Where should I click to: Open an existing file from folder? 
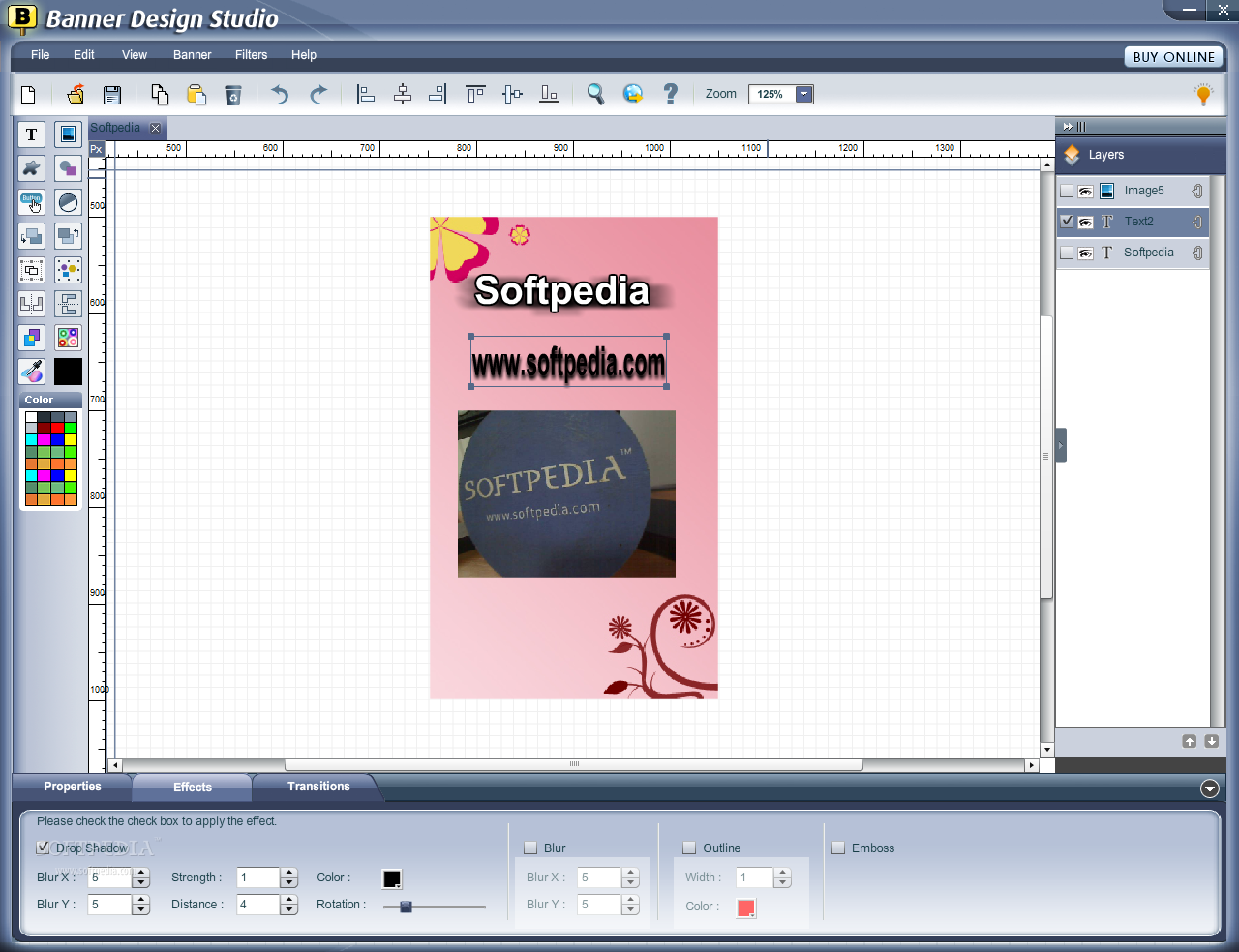tap(75, 94)
